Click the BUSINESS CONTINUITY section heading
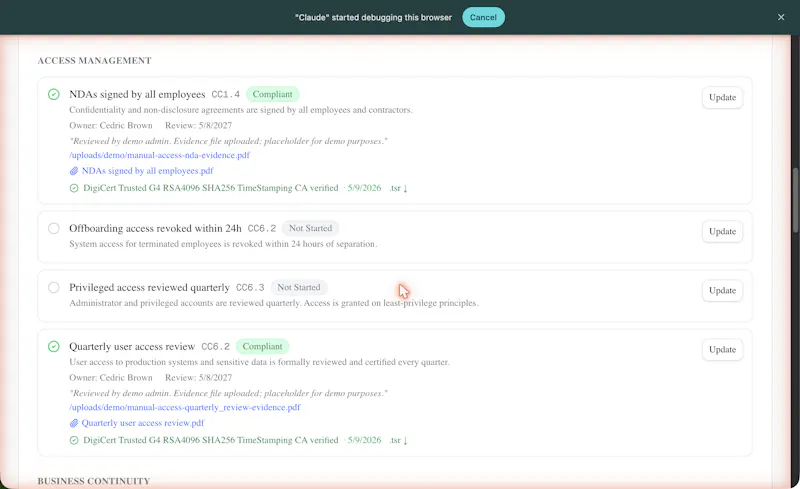The height and width of the screenshot is (489, 800). tap(94, 481)
